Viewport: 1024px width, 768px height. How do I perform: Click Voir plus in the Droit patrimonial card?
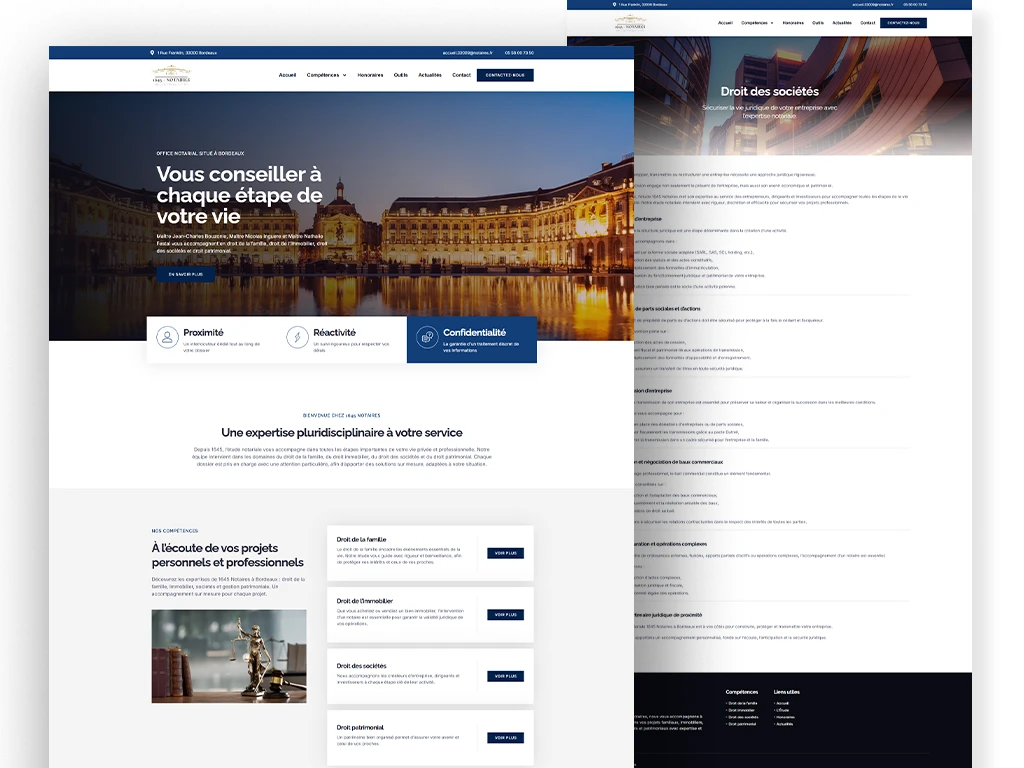point(505,738)
